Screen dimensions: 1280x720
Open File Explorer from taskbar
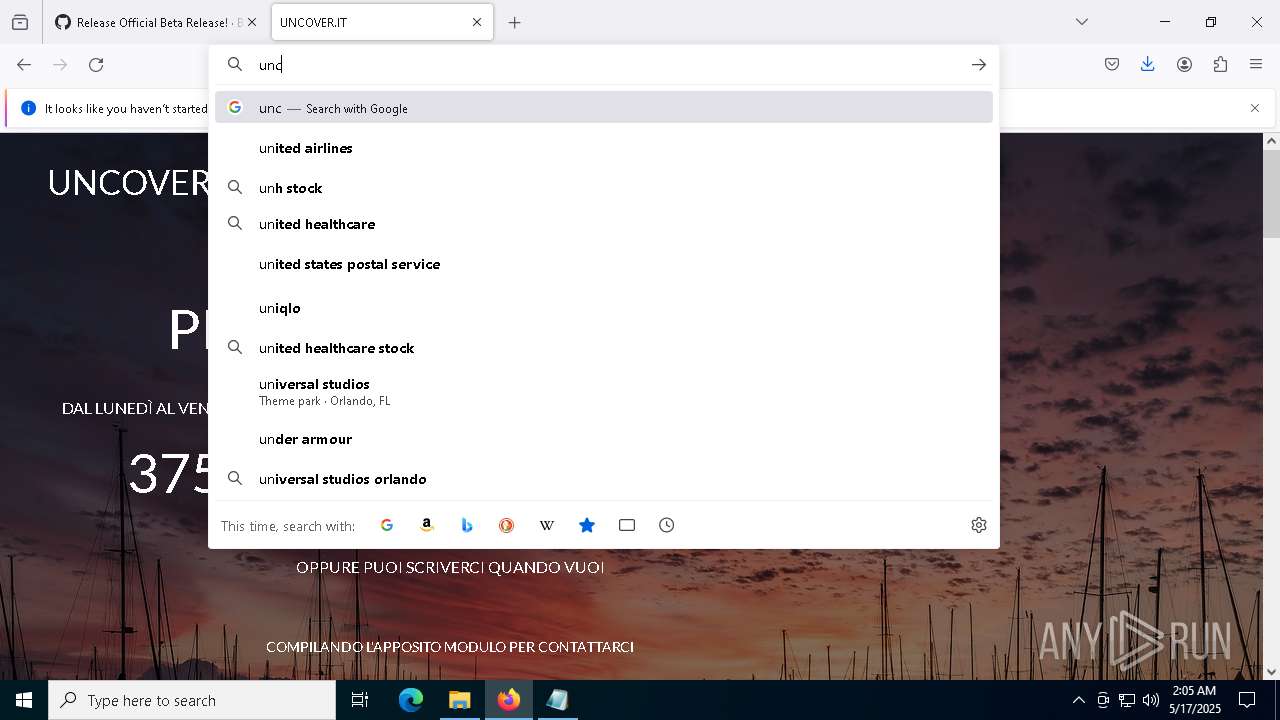point(459,700)
